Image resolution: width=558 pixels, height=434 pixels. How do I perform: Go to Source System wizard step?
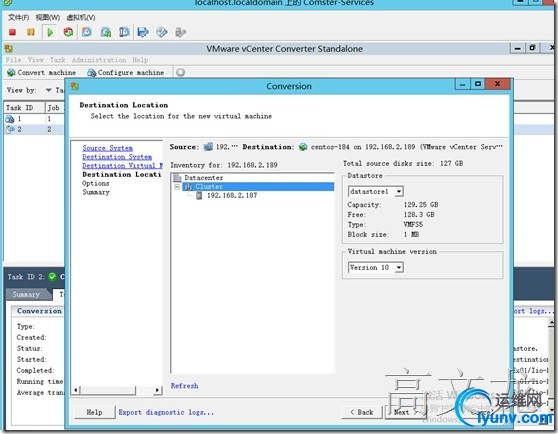pos(107,148)
